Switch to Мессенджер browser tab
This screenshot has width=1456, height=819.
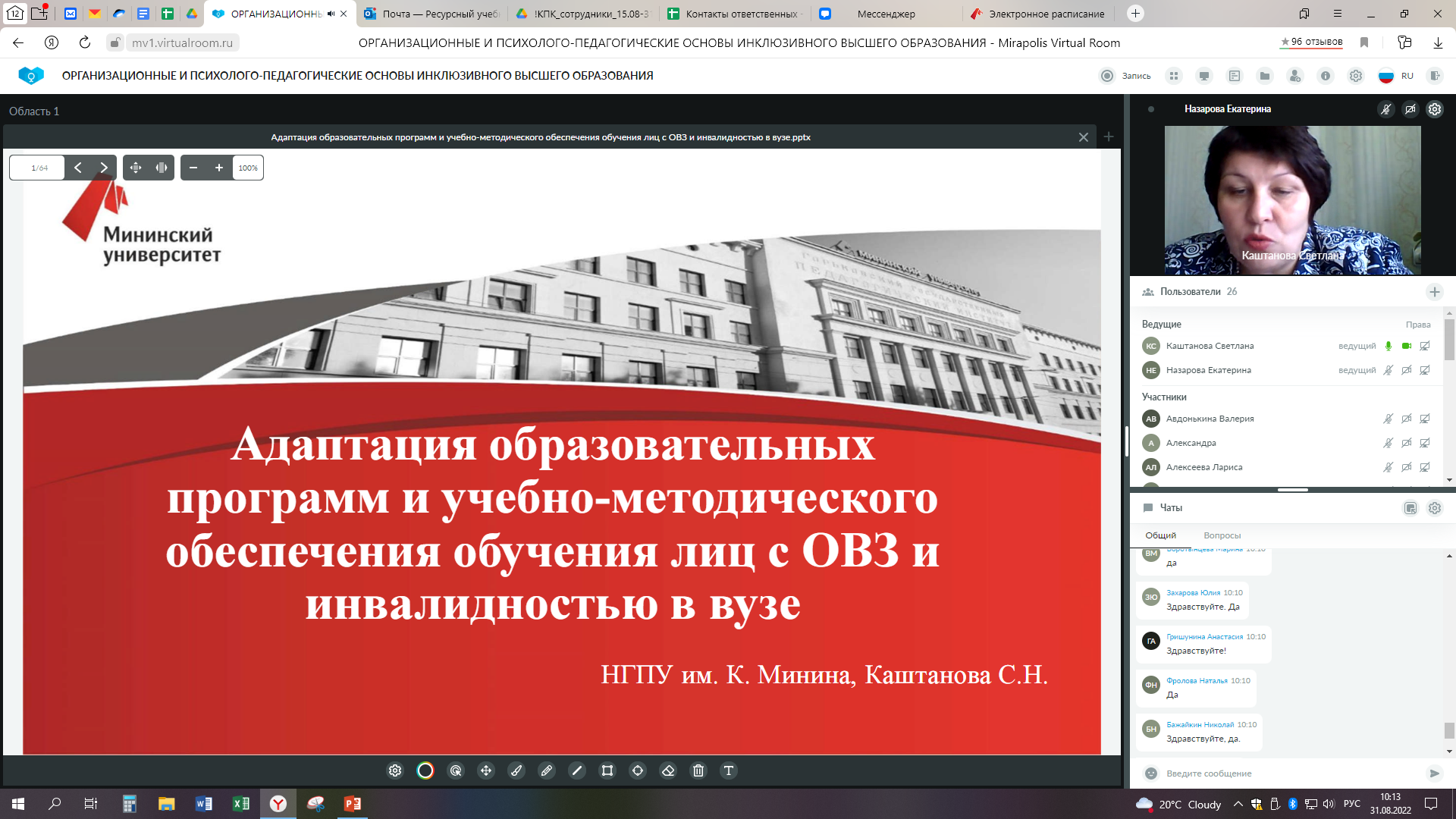point(886,14)
